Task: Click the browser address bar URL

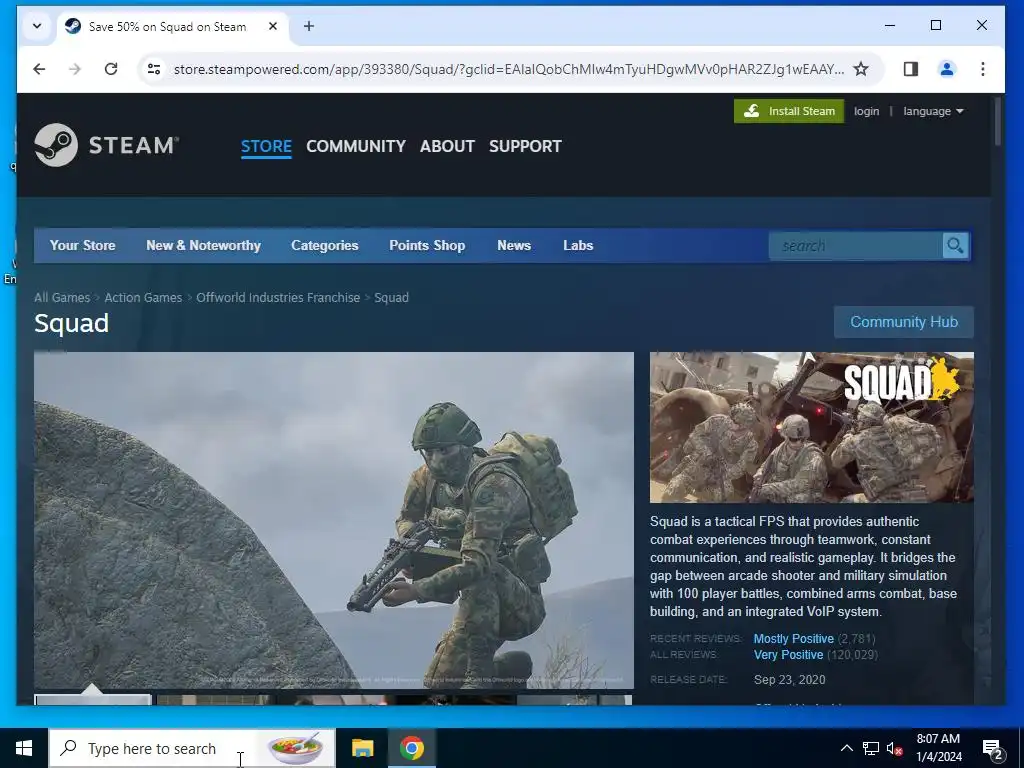Action: [509, 69]
